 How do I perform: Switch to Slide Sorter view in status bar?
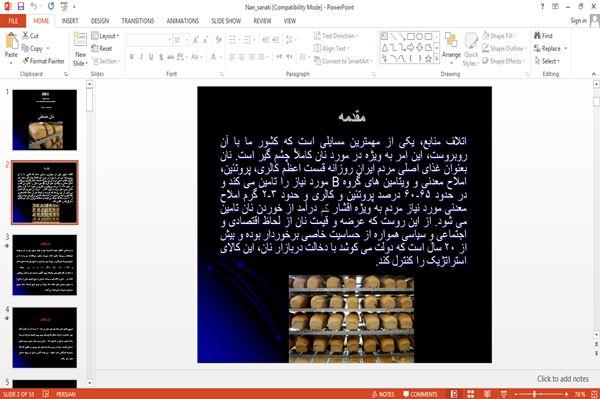[x=470, y=394]
